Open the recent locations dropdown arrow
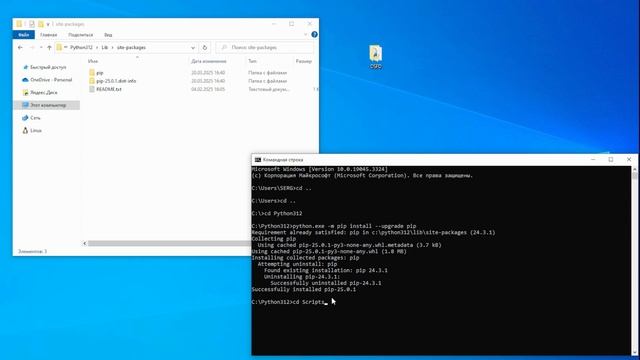The image size is (640, 360). [x=41, y=48]
